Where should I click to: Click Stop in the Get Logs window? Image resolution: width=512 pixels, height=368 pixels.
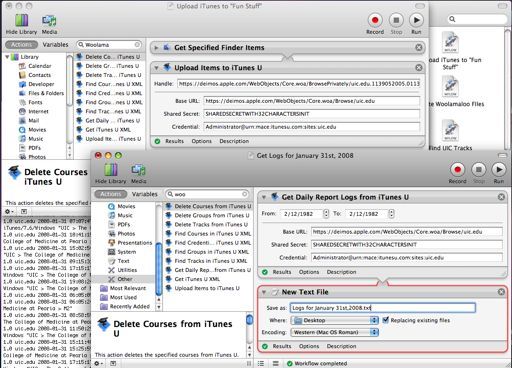(478, 170)
